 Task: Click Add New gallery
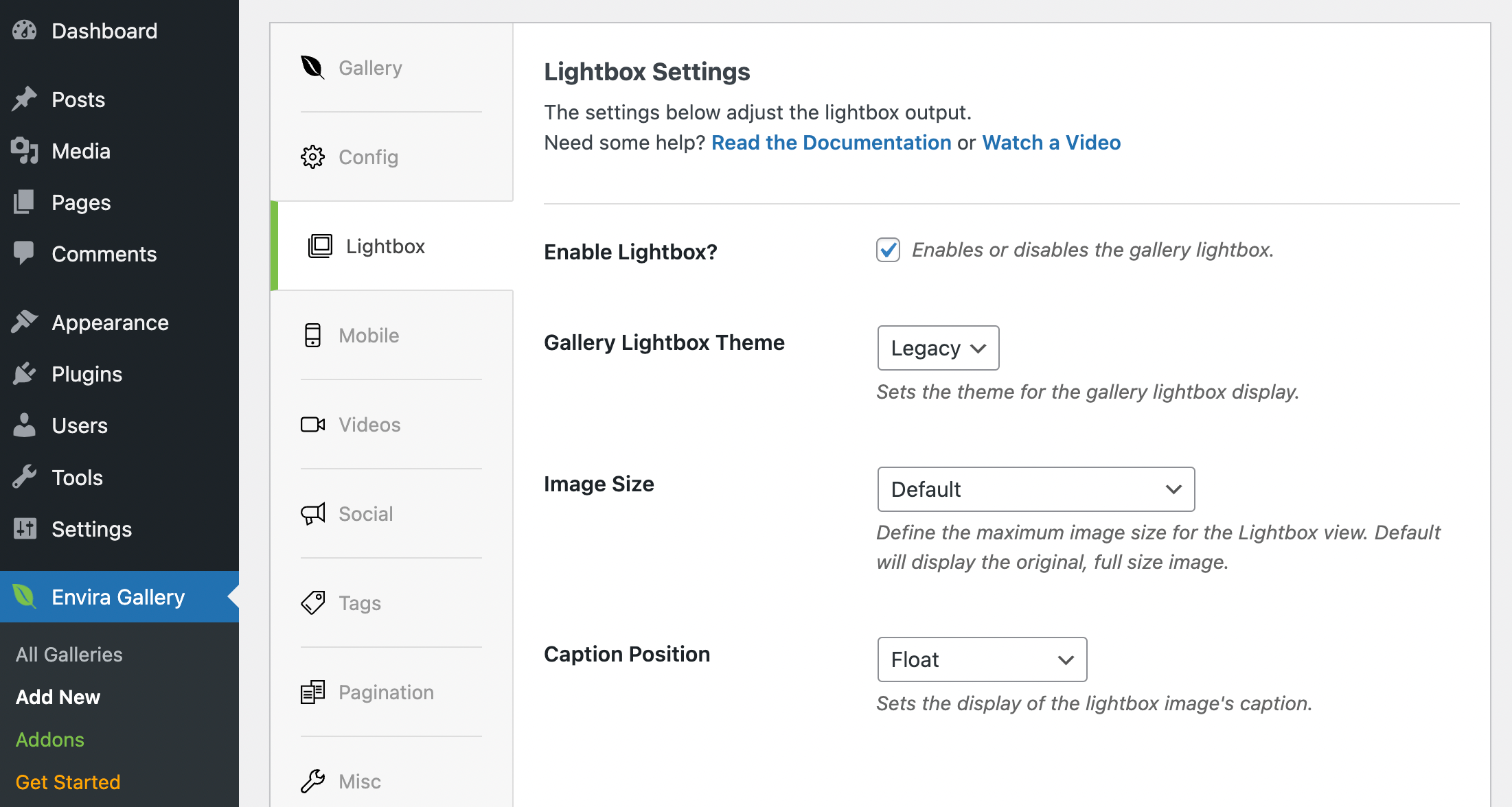click(58, 697)
